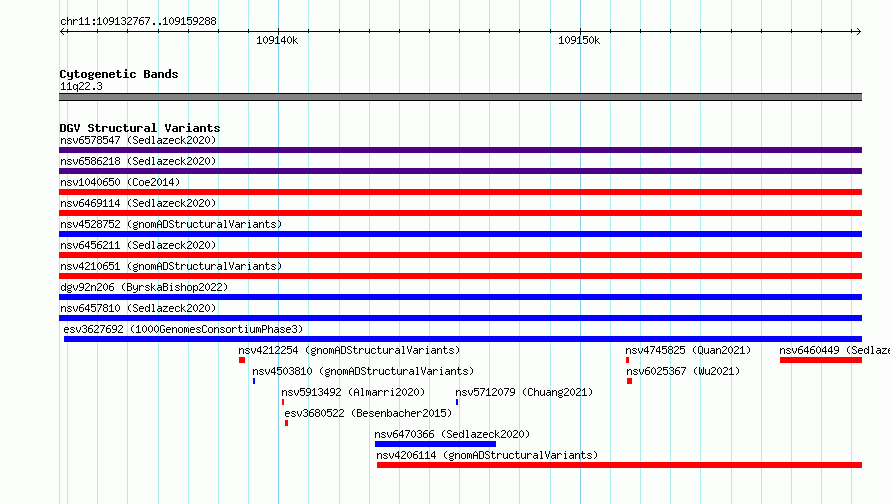Open nsv4212254 (gnomADStructuralVariants) label

pyautogui.click(x=349, y=350)
